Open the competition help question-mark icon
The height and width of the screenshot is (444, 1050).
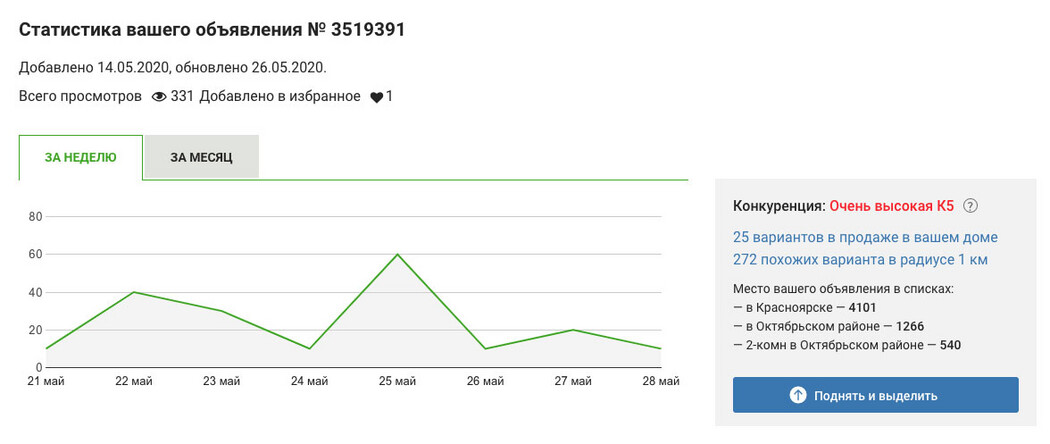click(970, 206)
